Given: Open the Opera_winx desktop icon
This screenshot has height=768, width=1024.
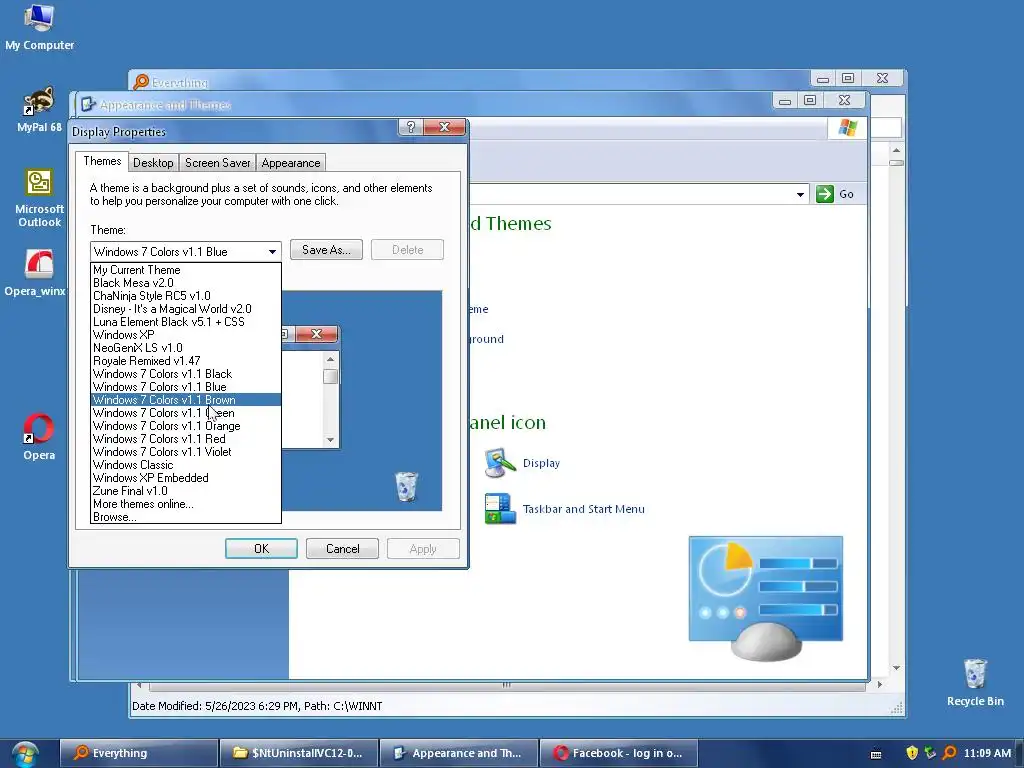Looking at the screenshot, I should [x=35, y=273].
